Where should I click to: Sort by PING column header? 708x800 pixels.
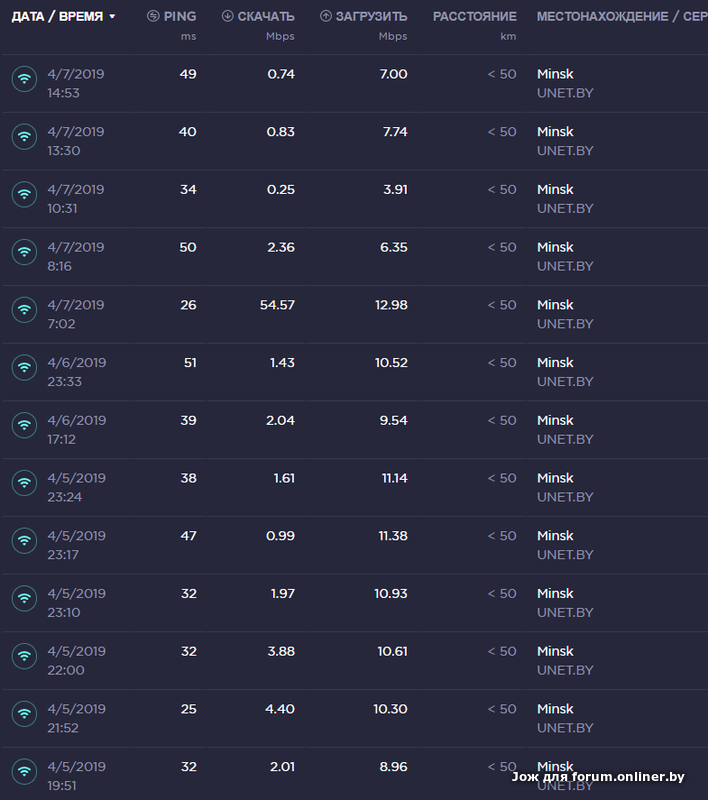(x=171, y=17)
